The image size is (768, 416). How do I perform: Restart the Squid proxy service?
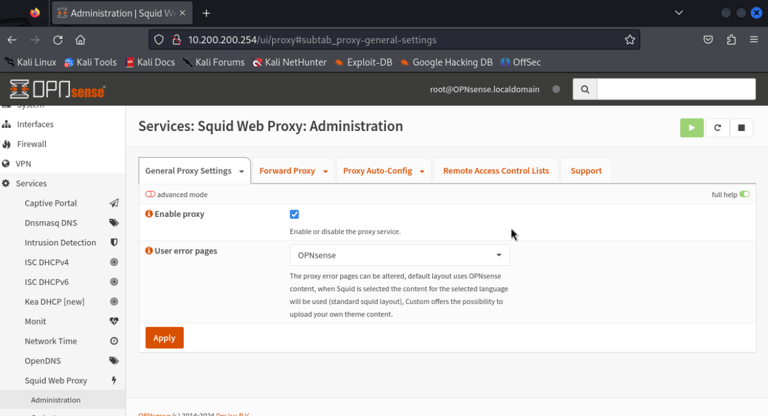[x=717, y=128]
